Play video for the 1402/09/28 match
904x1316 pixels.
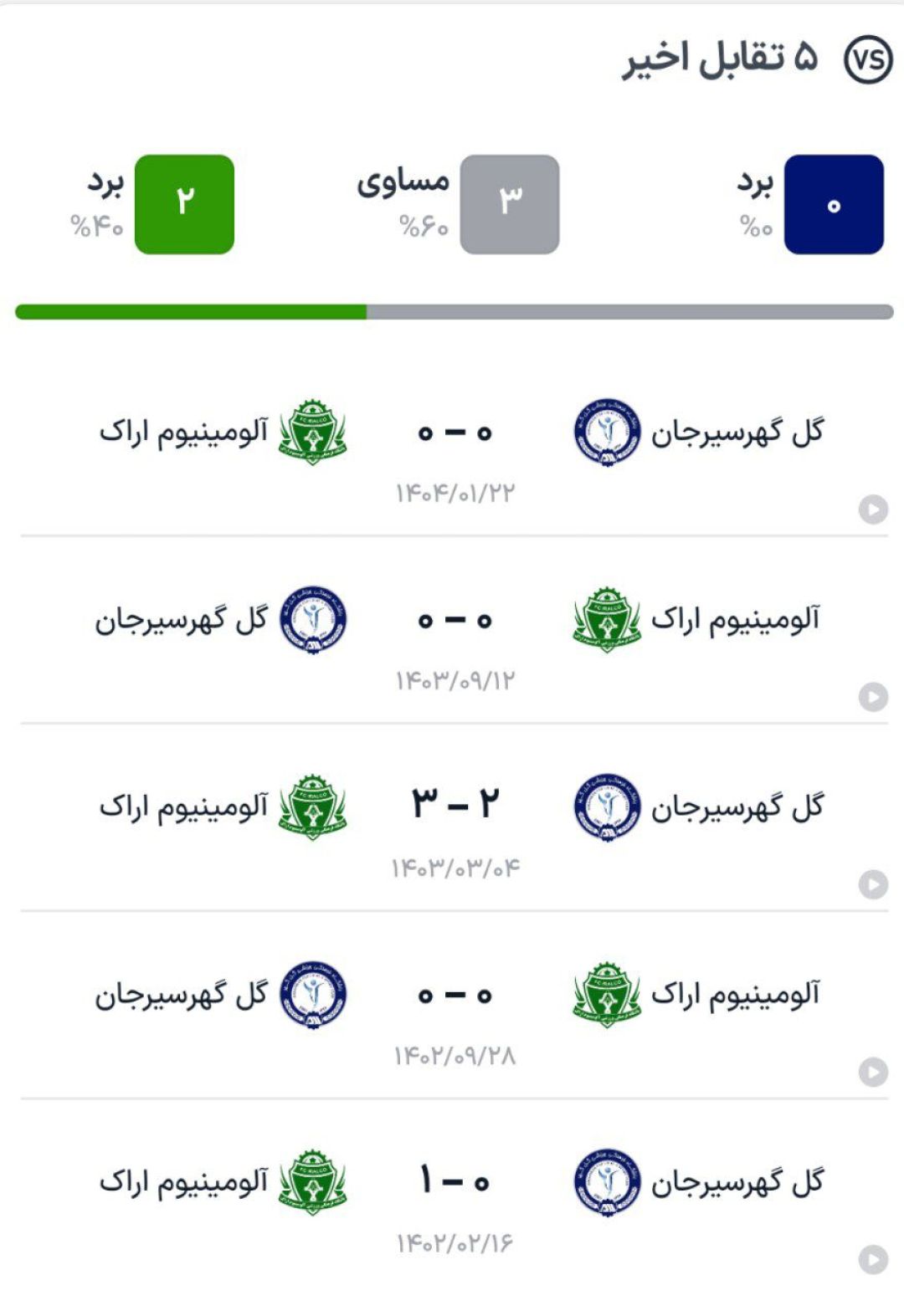click(873, 1072)
